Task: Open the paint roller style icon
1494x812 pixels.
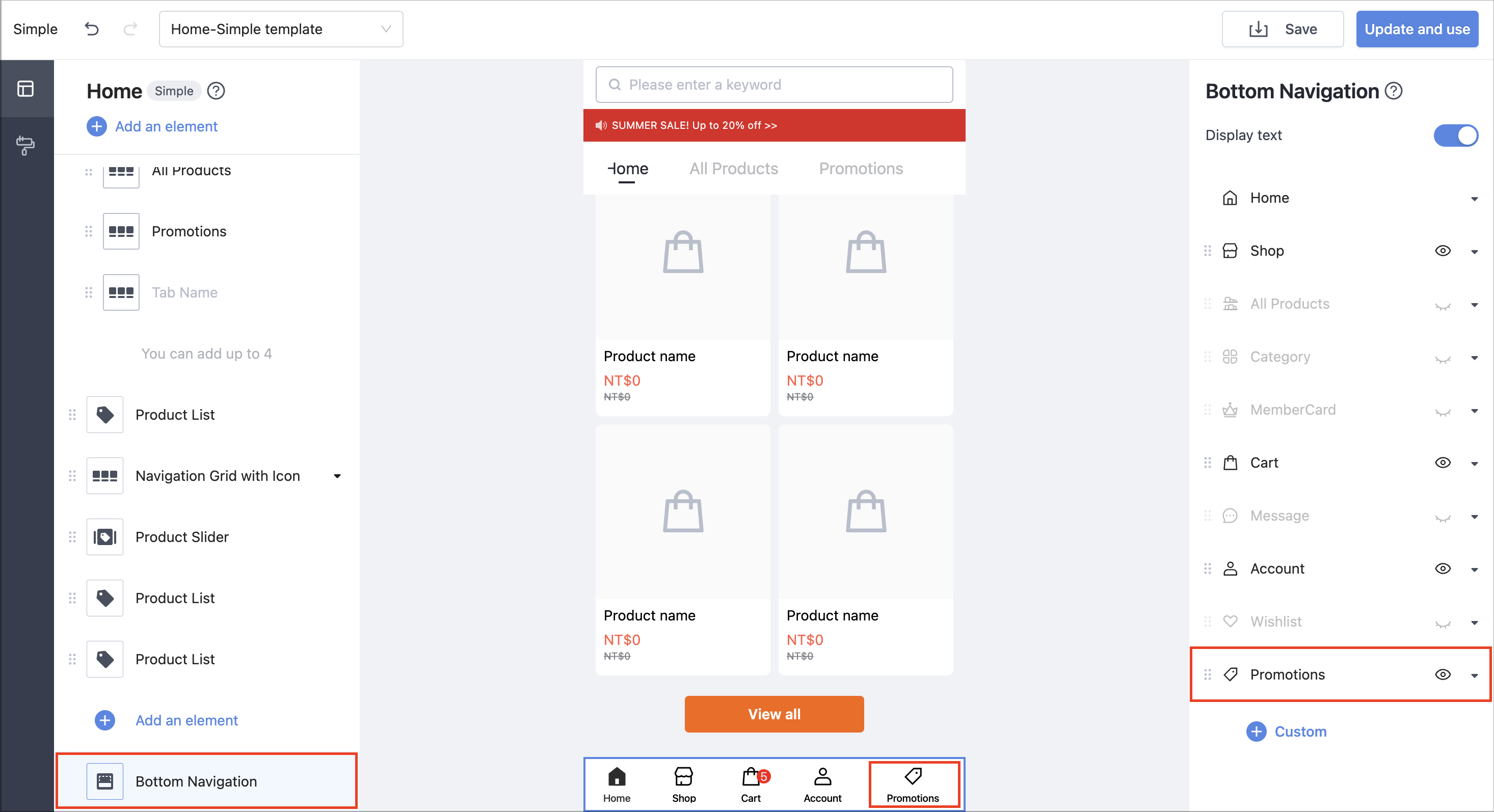Action: (x=25, y=145)
